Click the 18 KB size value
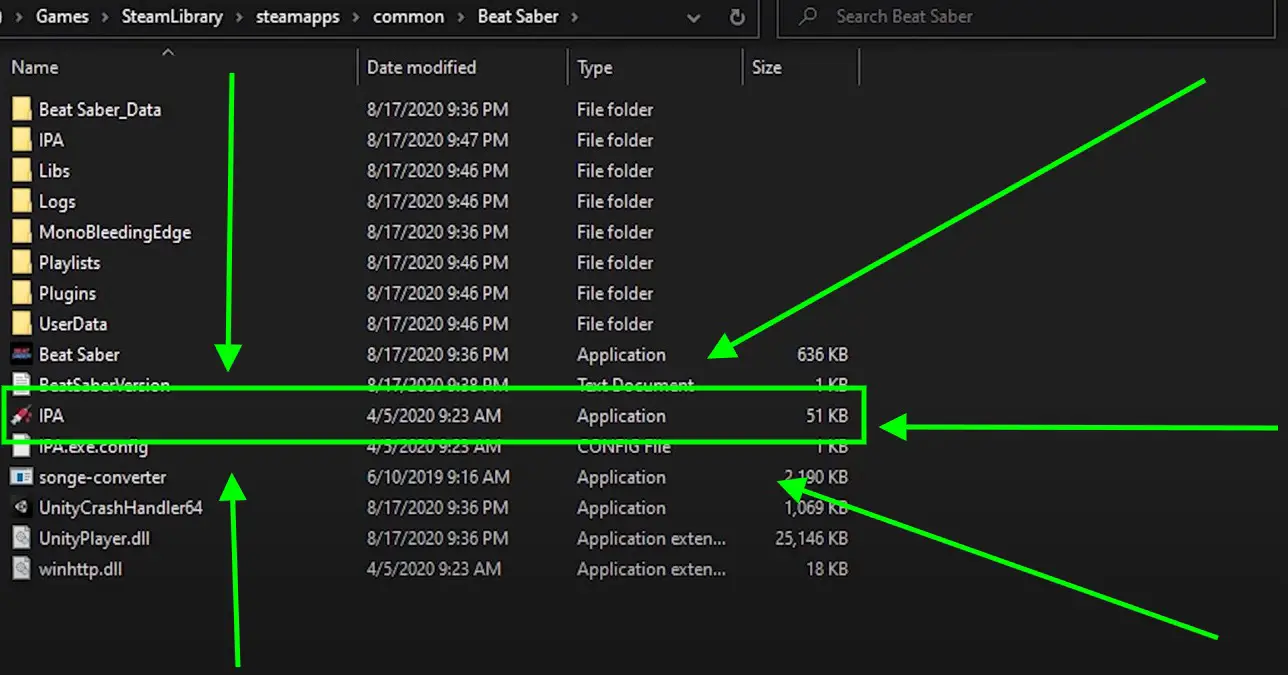 click(x=828, y=569)
